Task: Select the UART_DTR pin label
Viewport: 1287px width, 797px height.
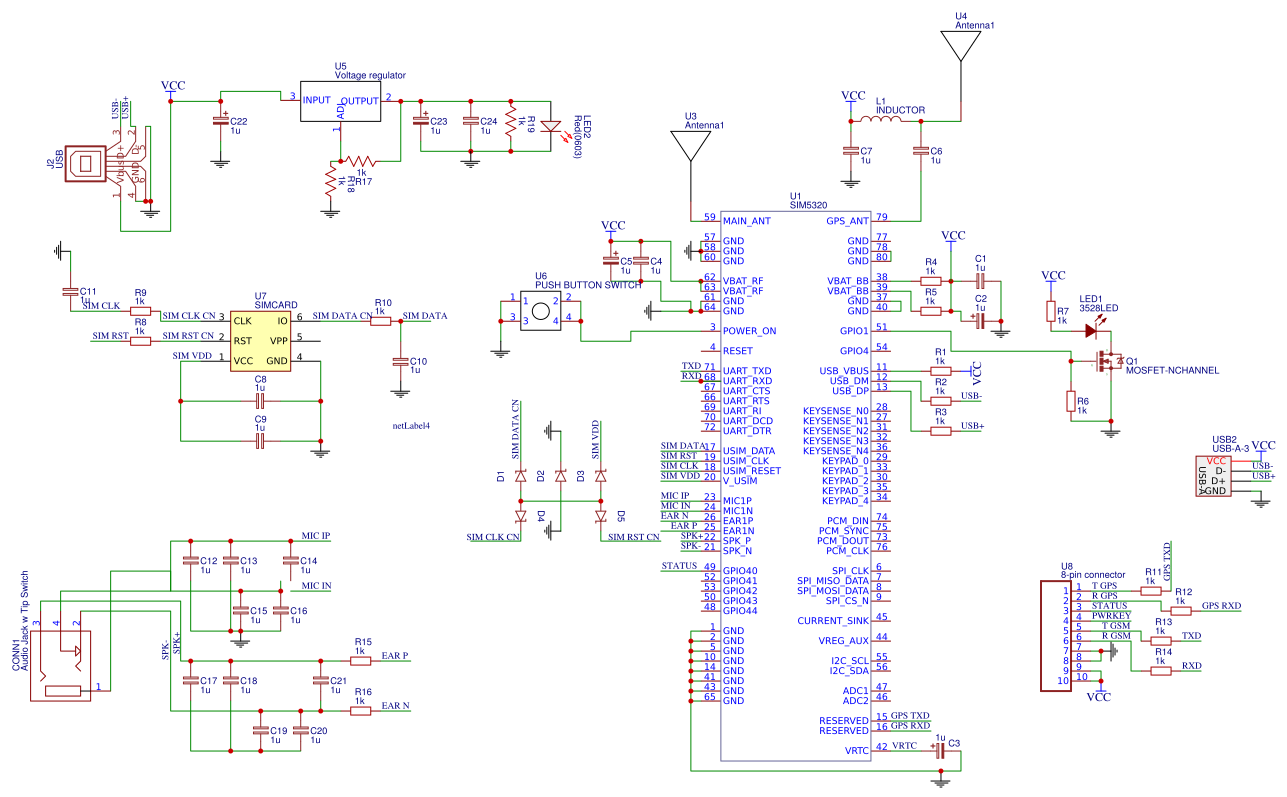Action: [x=747, y=431]
